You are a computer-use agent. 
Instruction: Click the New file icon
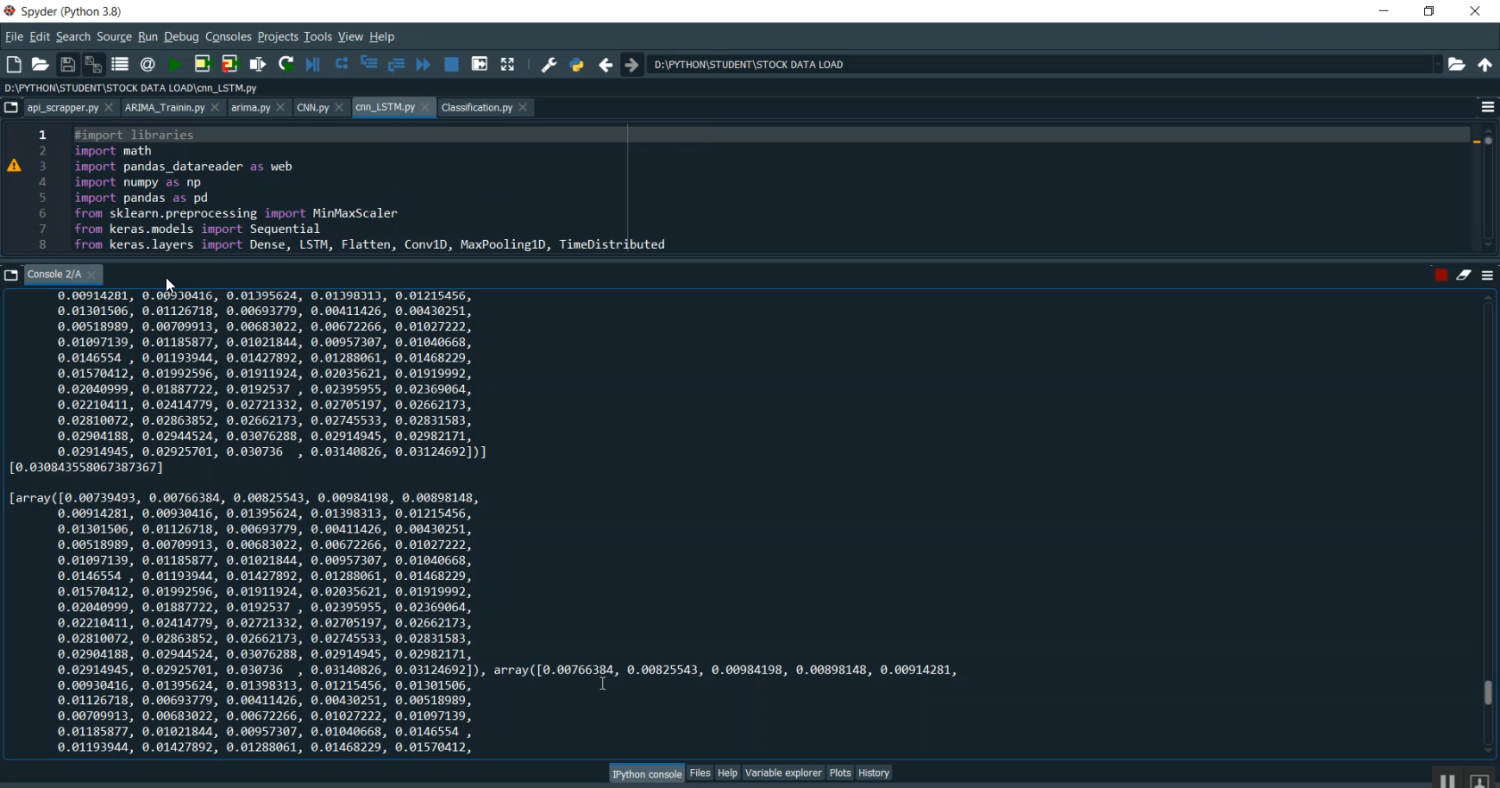14,64
